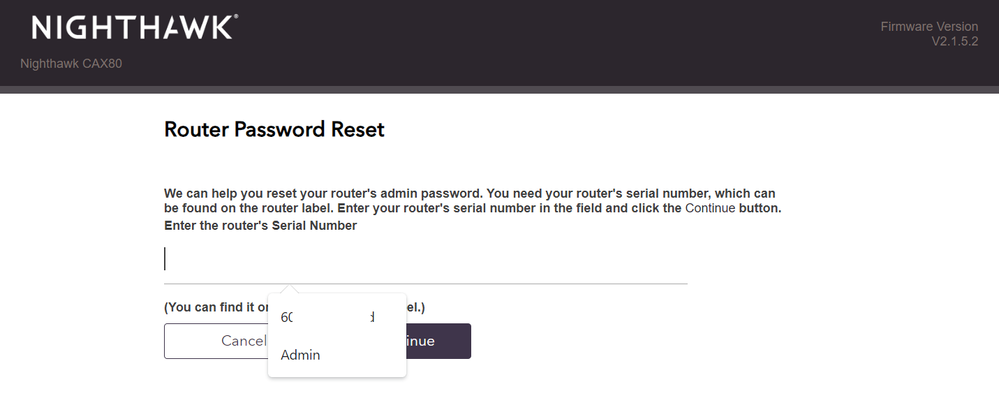The image size is (999, 417).
Task: Click the word Continue in the instructions
Action: [x=709, y=208]
